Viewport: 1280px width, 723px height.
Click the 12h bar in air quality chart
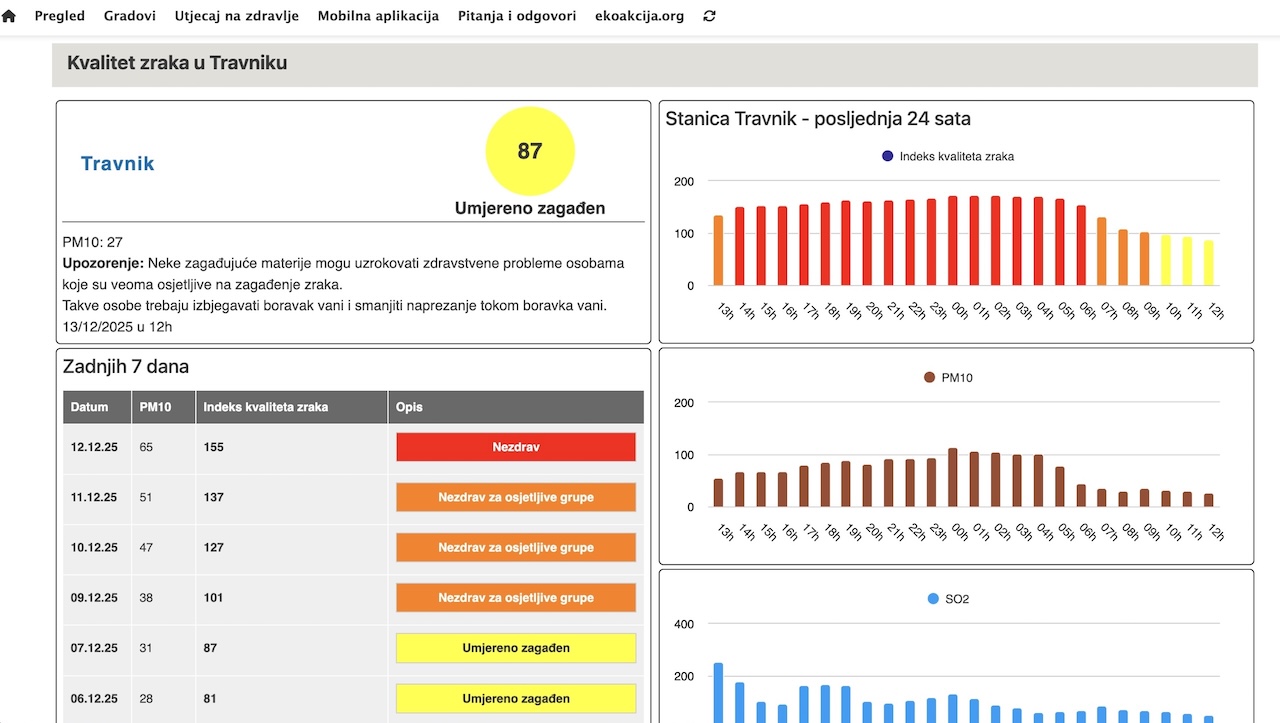(x=1208, y=263)
